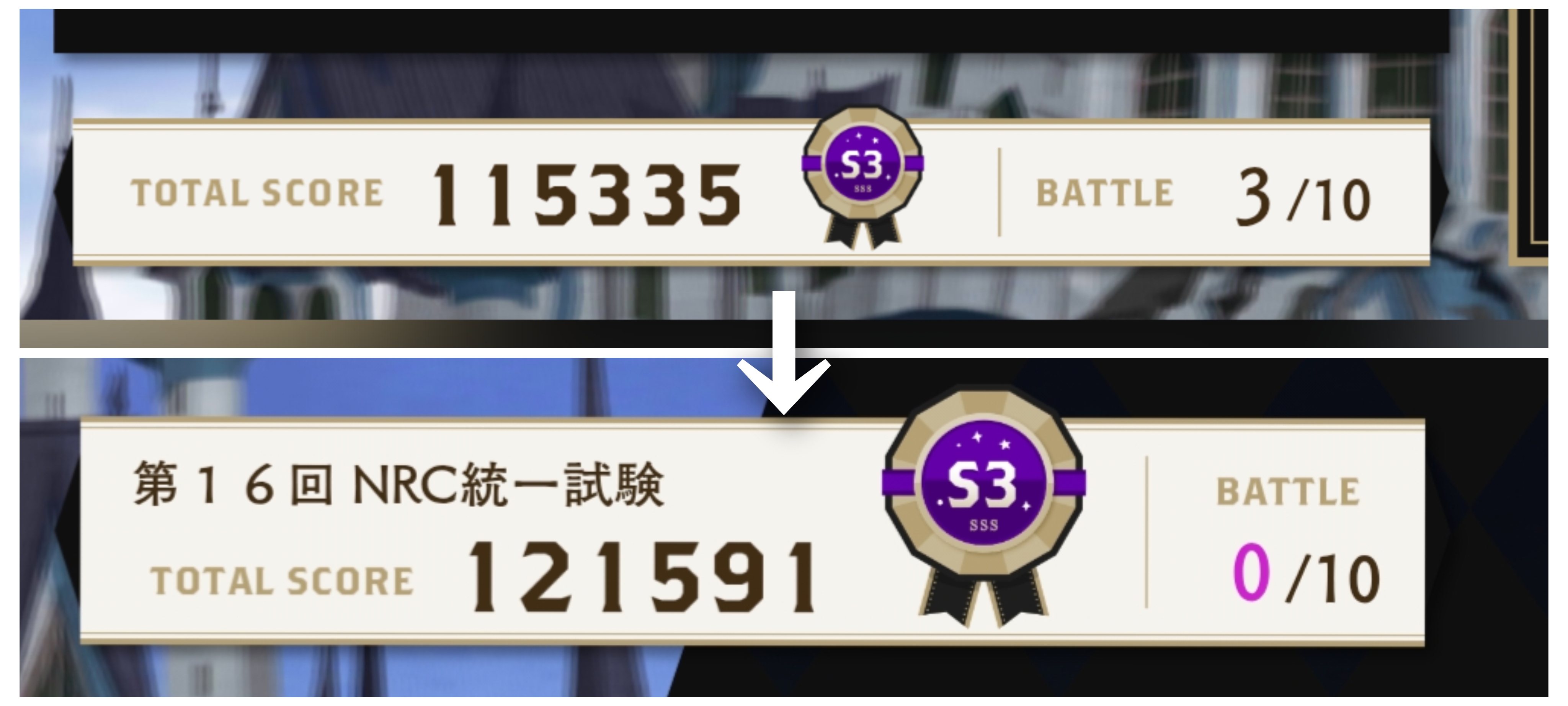Screen dimensions: 1568x706
Task: Click the gold-framed panel at top right edge
Action: (1529, 137)
